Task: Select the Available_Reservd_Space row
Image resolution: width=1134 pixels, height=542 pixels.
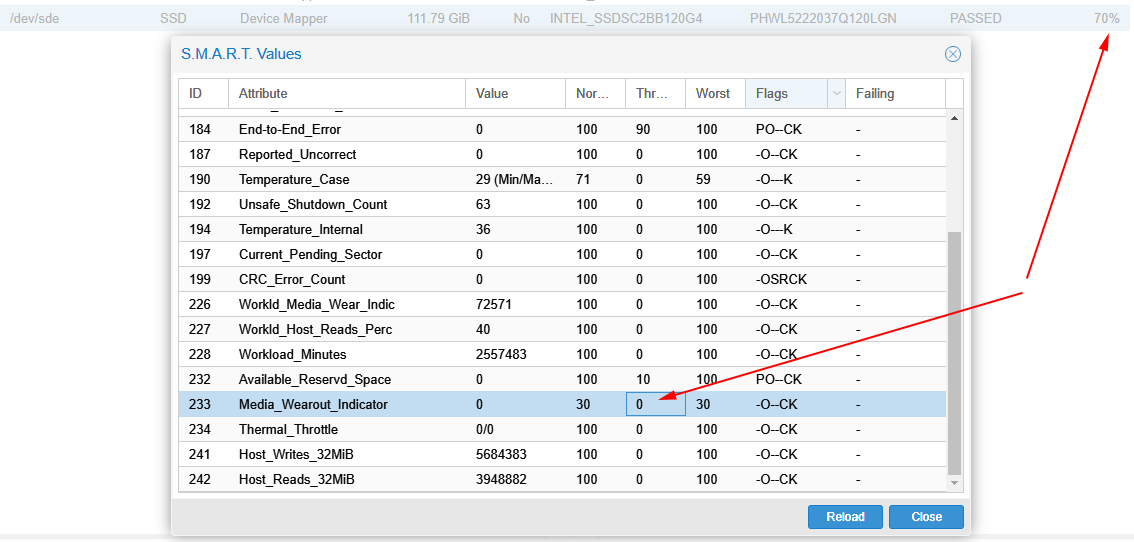Action: (563, 379)
